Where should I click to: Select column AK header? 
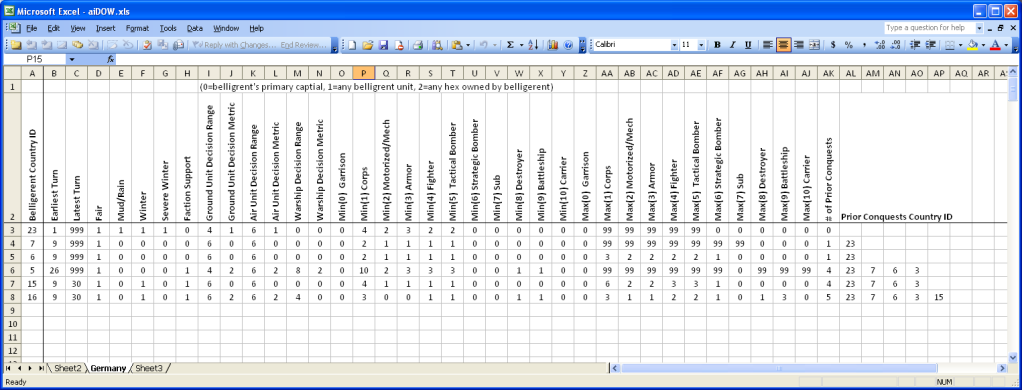click(x=828, y=74)
